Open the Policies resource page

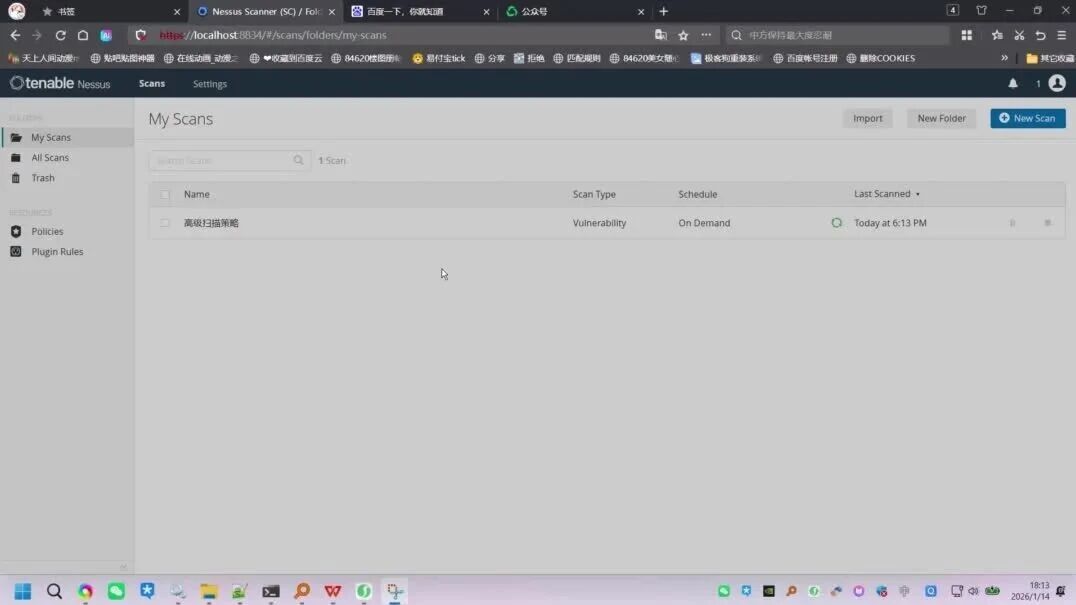pos(47,231)
